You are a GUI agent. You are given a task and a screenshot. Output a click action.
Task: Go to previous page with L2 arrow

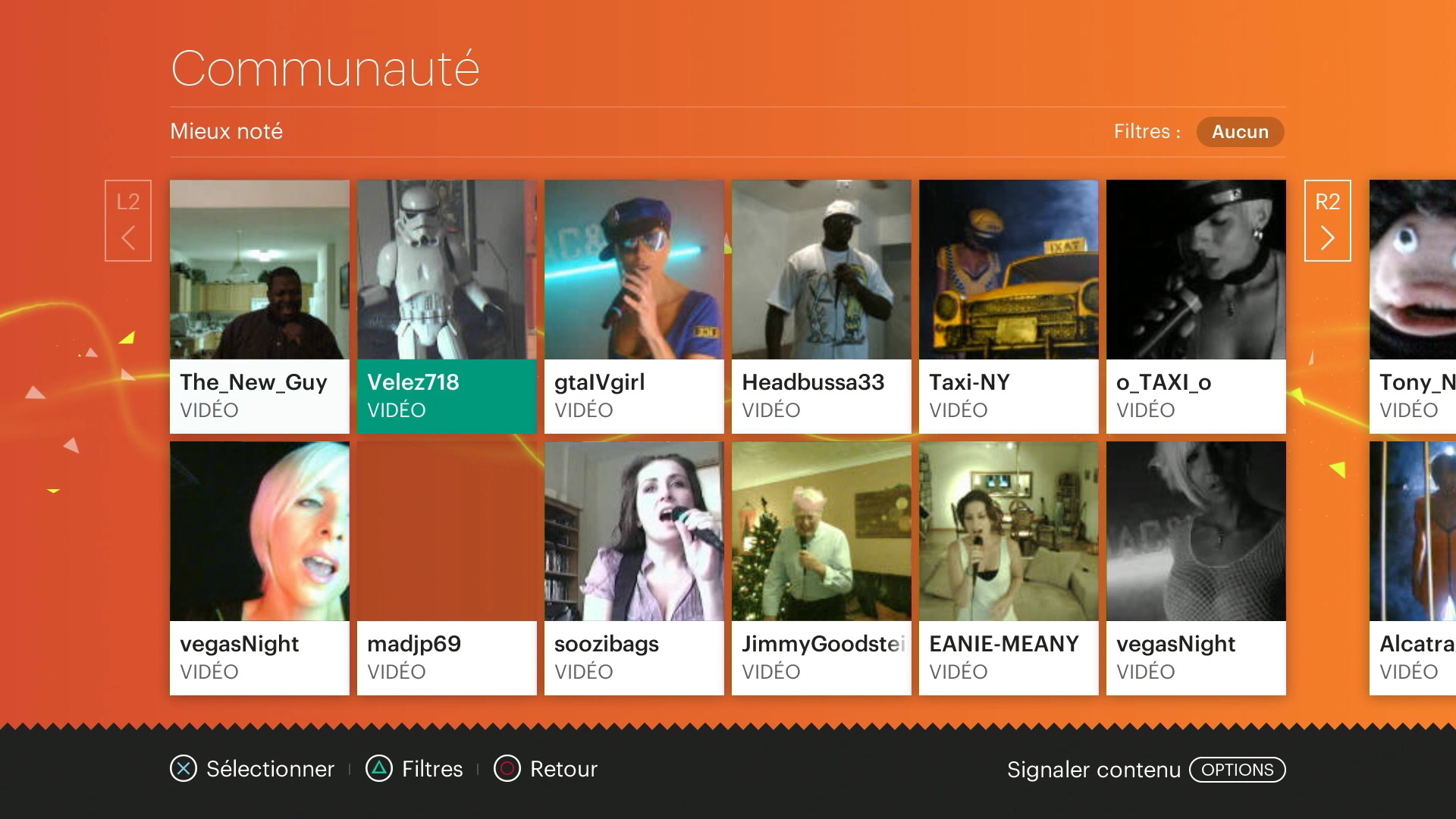pyautogui.click(x=128, y=221)
